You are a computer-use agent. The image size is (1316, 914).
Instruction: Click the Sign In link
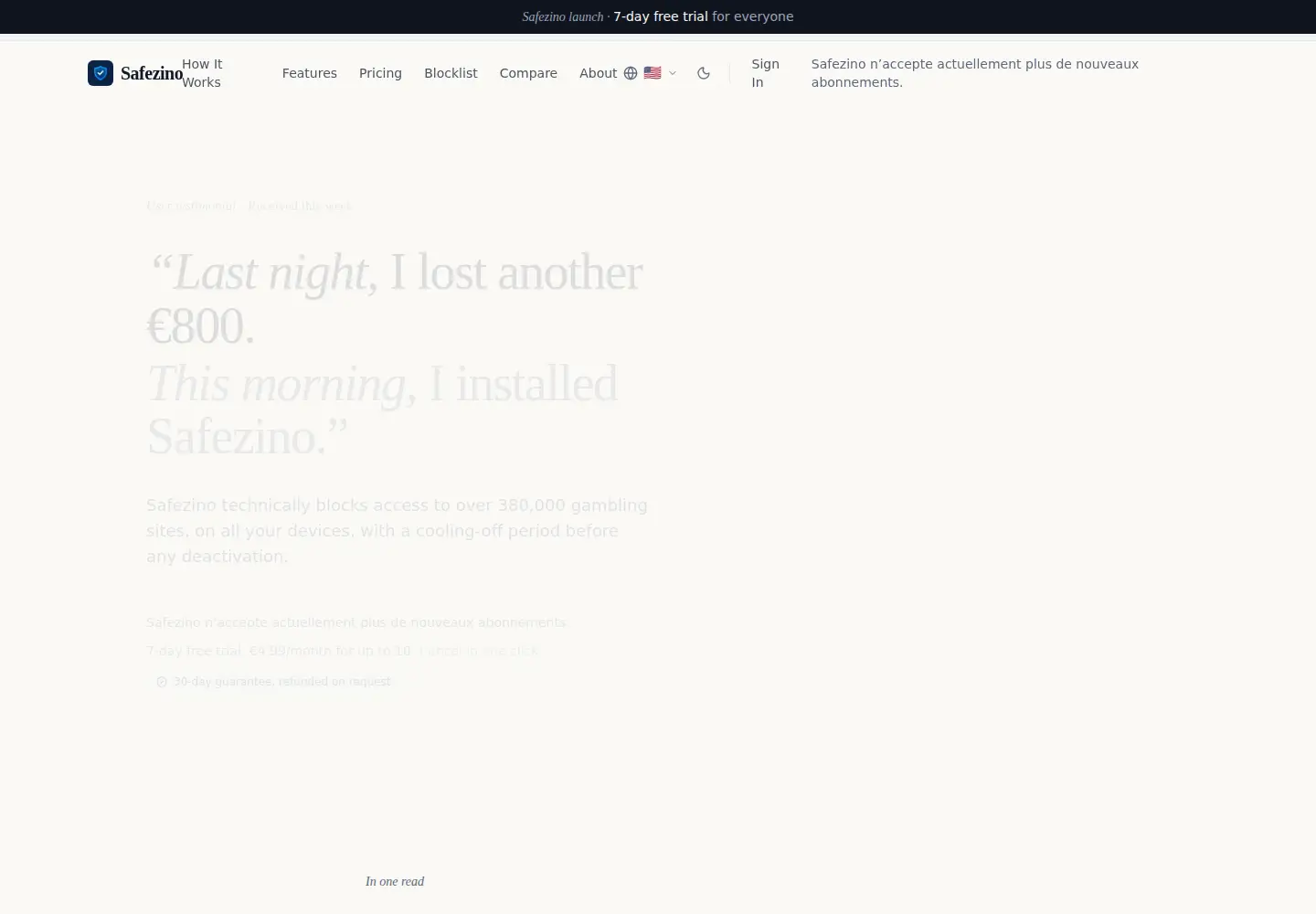[766, 73]
